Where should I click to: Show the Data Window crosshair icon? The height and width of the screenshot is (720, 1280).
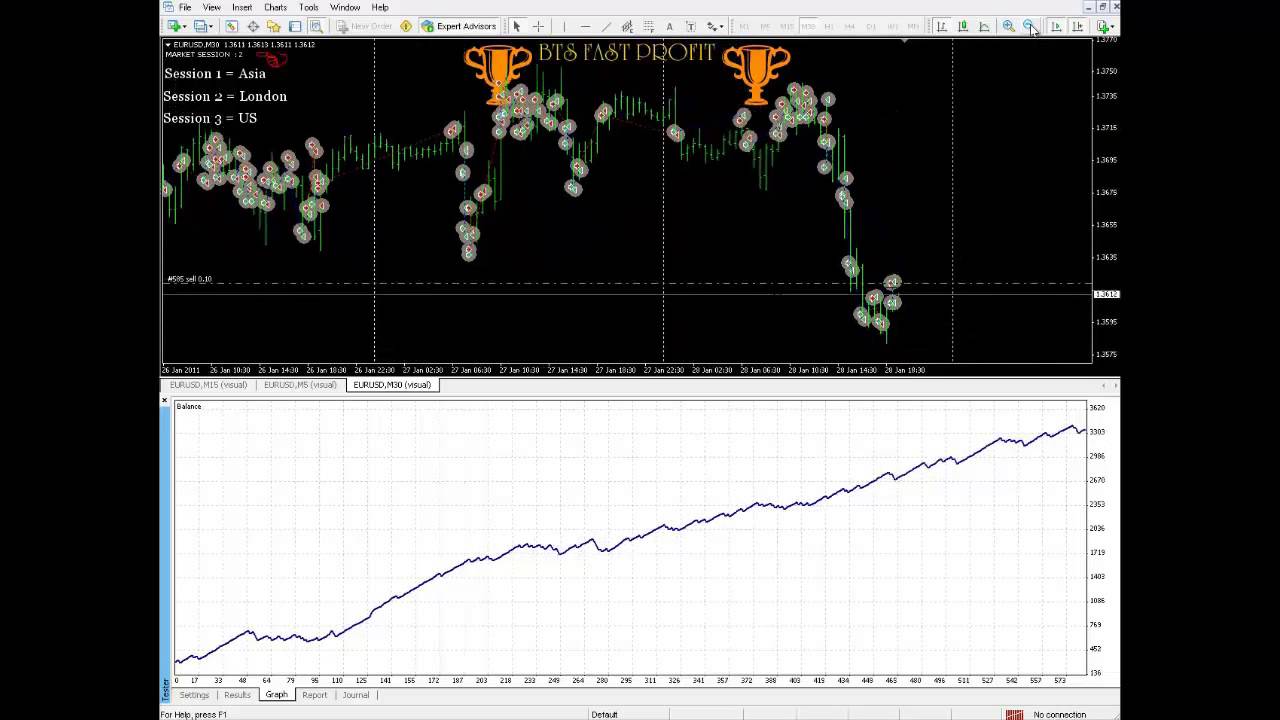[252, 26]
